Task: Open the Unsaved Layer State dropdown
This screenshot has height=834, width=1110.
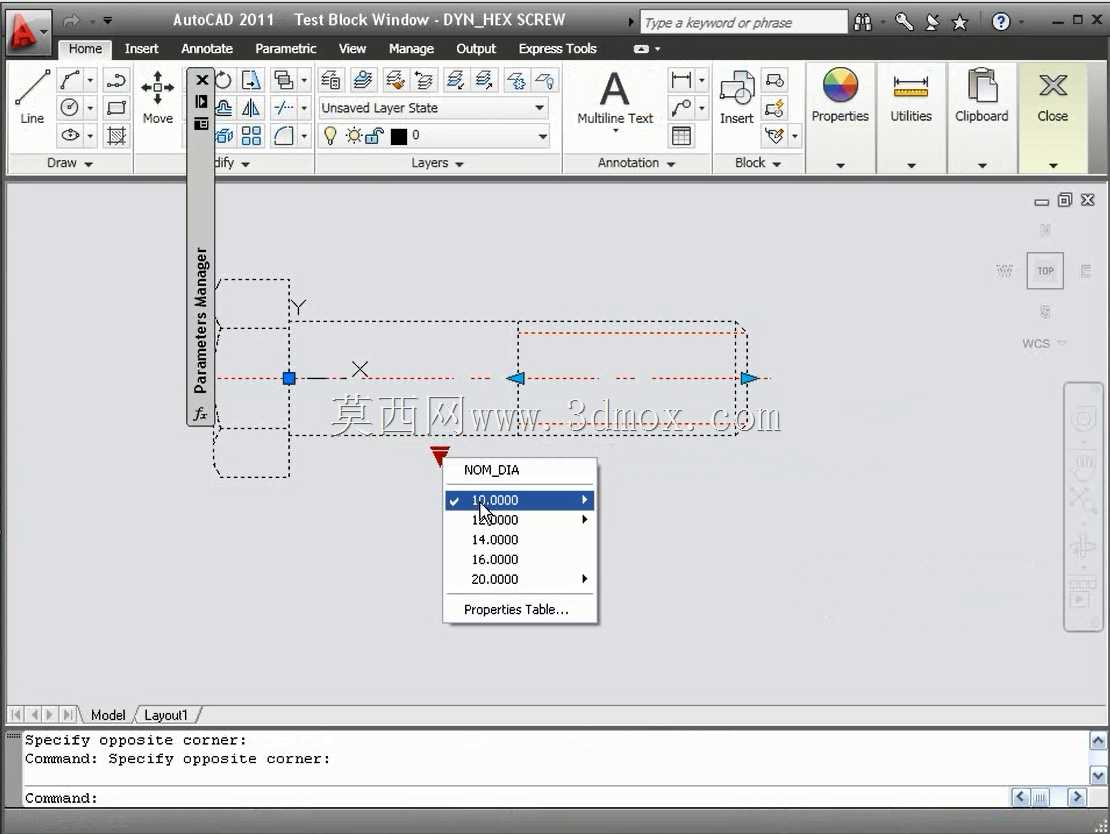Action: [433, 108]
